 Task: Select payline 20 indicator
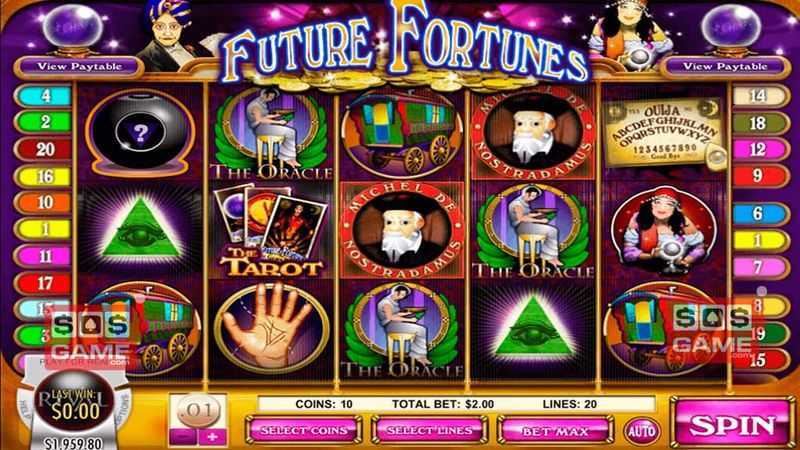tap(44, 149)
